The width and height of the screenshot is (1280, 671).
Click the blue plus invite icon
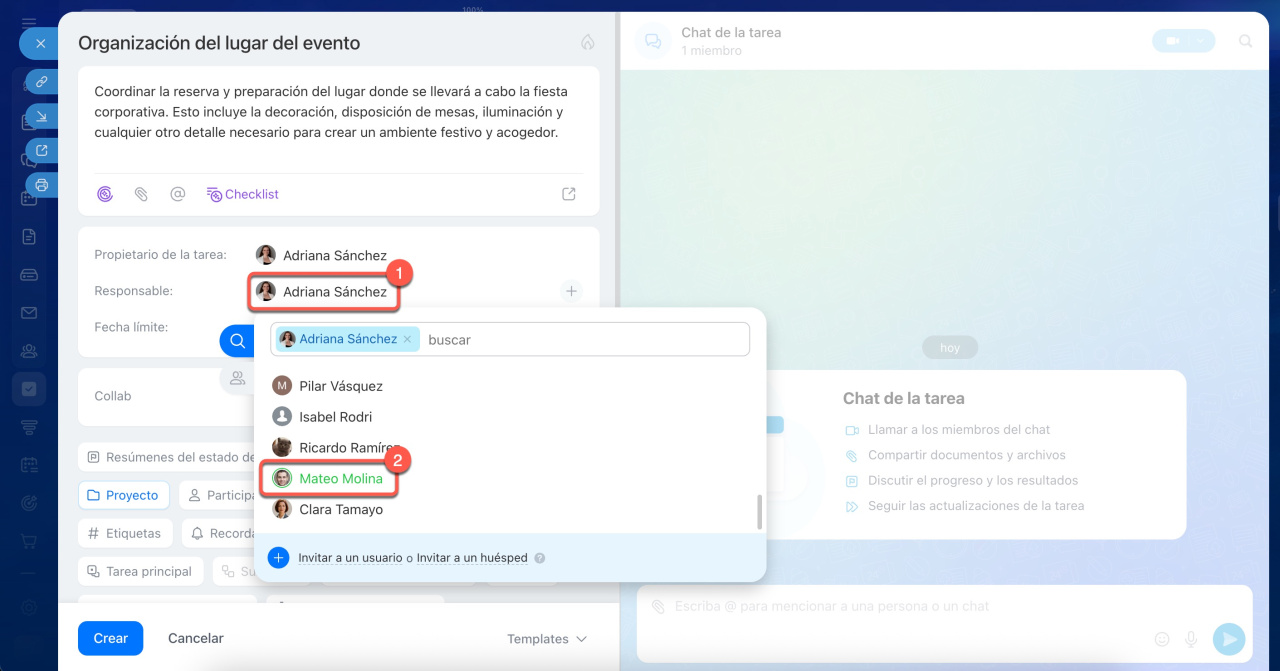click(279, 558)
